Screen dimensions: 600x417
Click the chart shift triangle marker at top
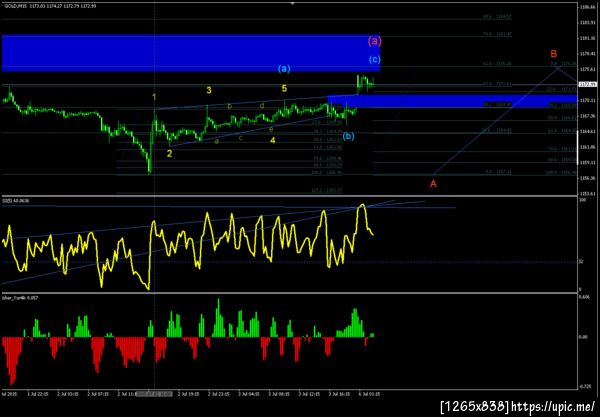(x=292, y=3)
